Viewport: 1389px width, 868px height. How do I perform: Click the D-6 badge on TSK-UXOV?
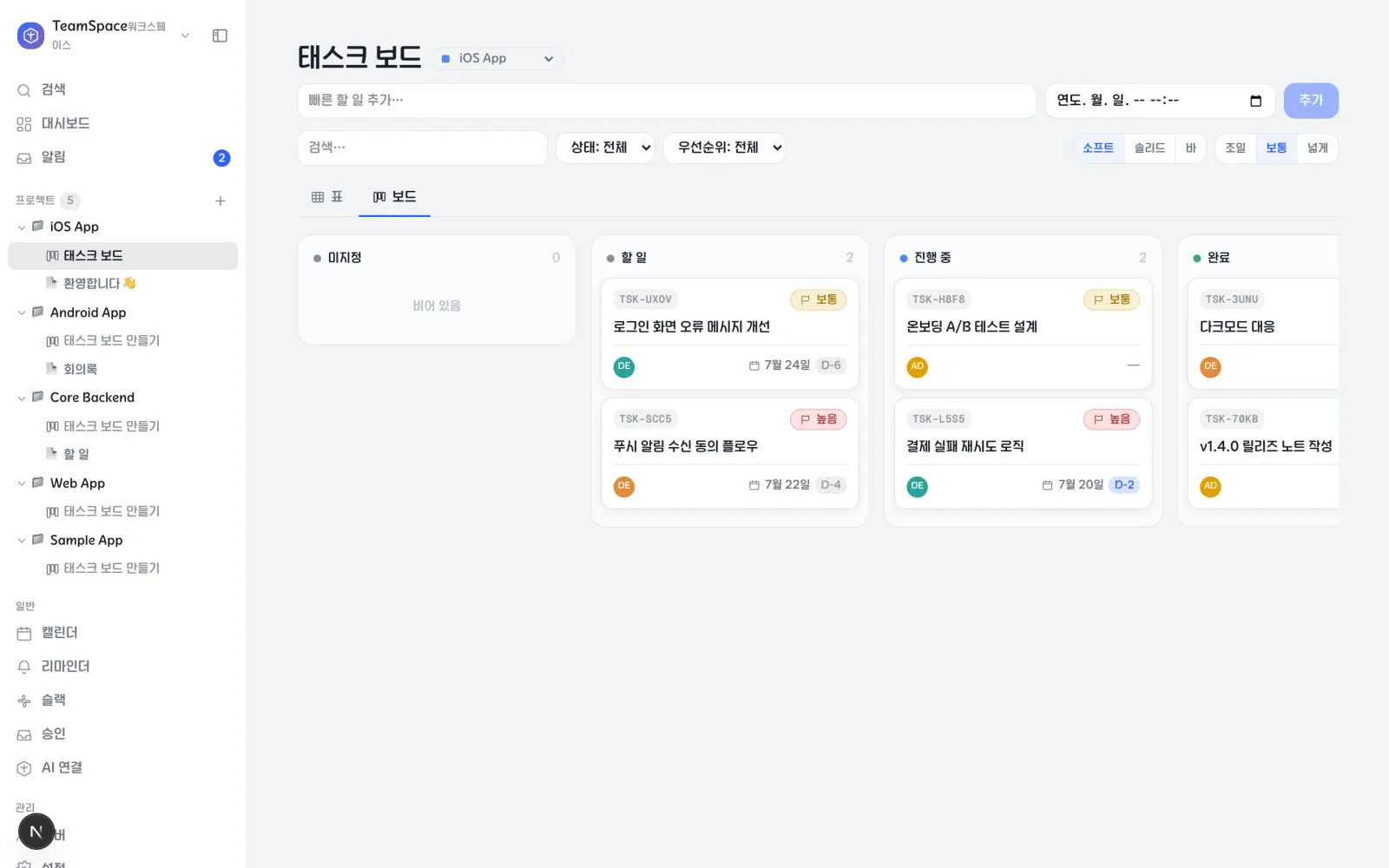(831, 365)
